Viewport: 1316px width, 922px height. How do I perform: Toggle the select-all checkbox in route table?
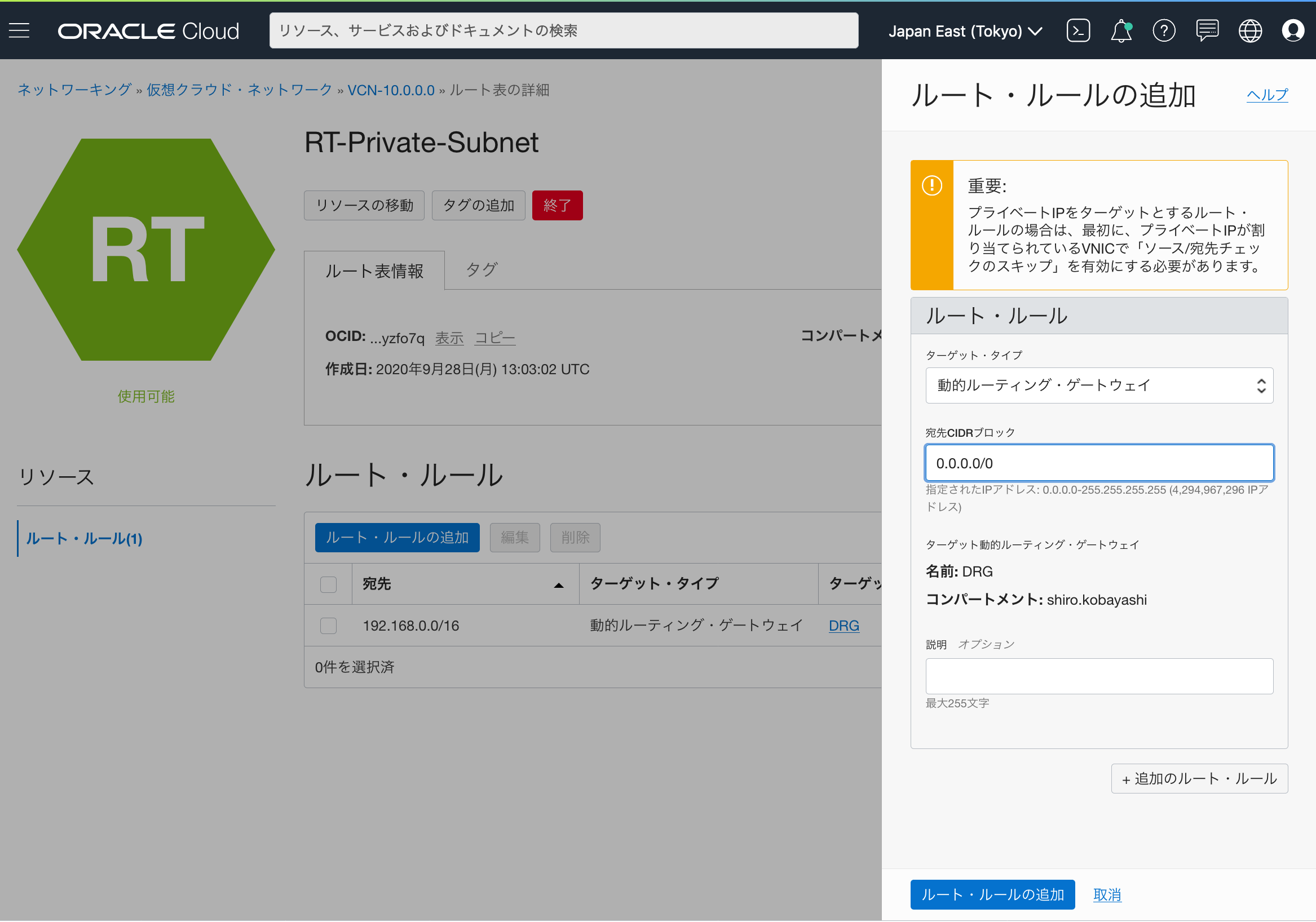click(x=328, y=584)
